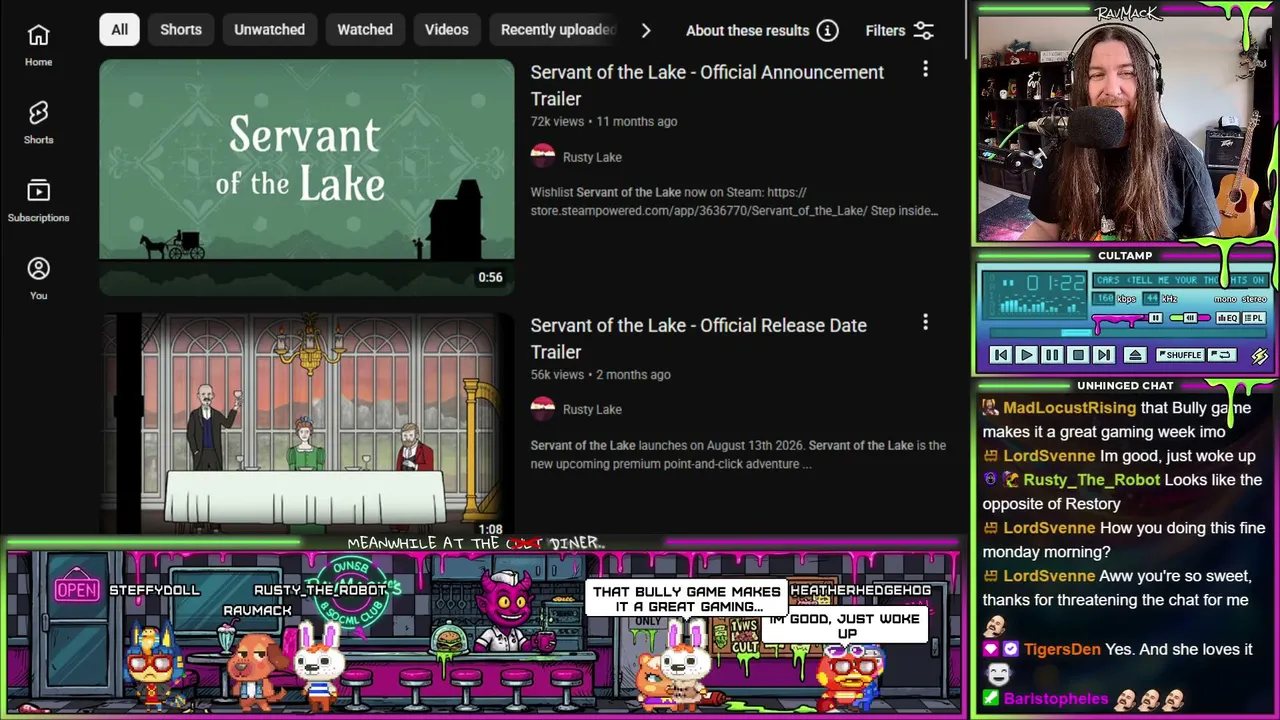Skip to next track in CultAmp
1280x720 pixels.
(1104, 355)
